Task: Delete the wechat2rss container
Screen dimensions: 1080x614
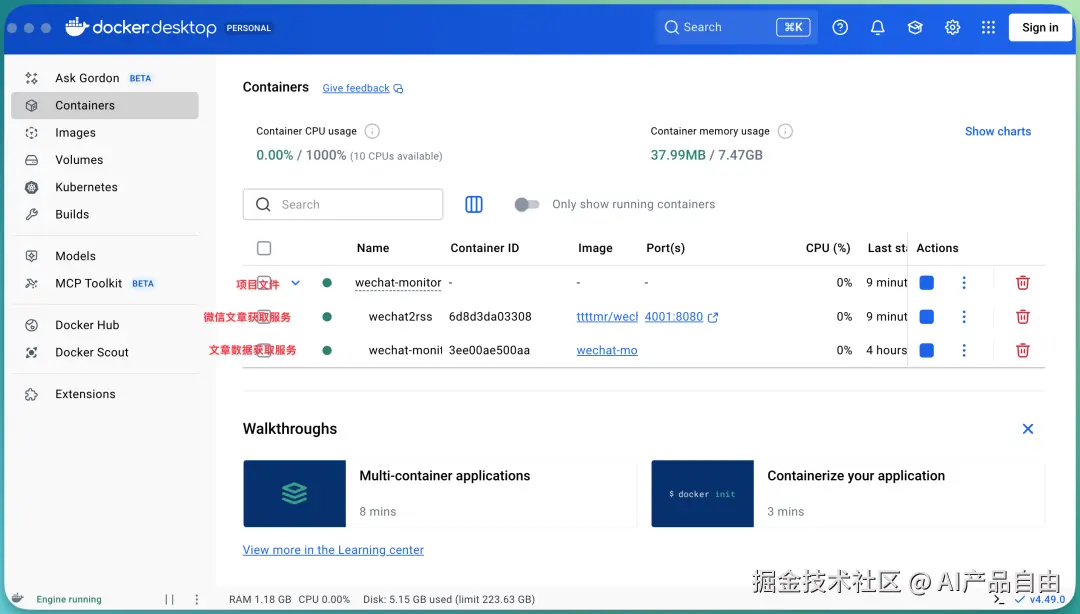Action: [x=1022, y=317]
